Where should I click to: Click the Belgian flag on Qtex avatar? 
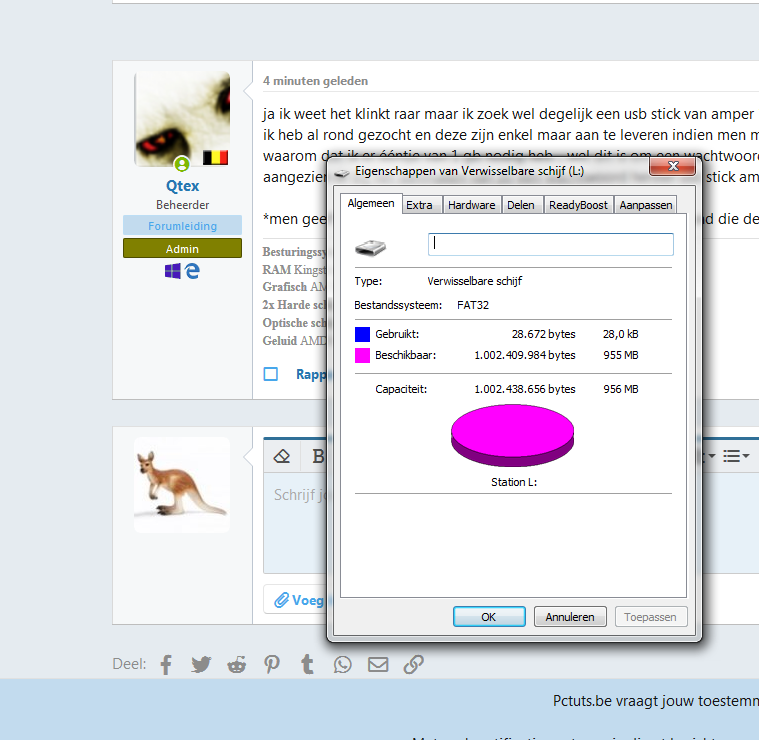click(x=215, y=157)
